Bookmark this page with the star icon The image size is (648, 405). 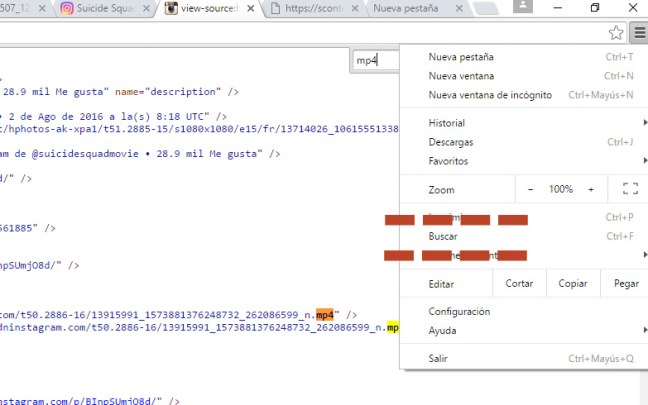click(x=616, y=32)
